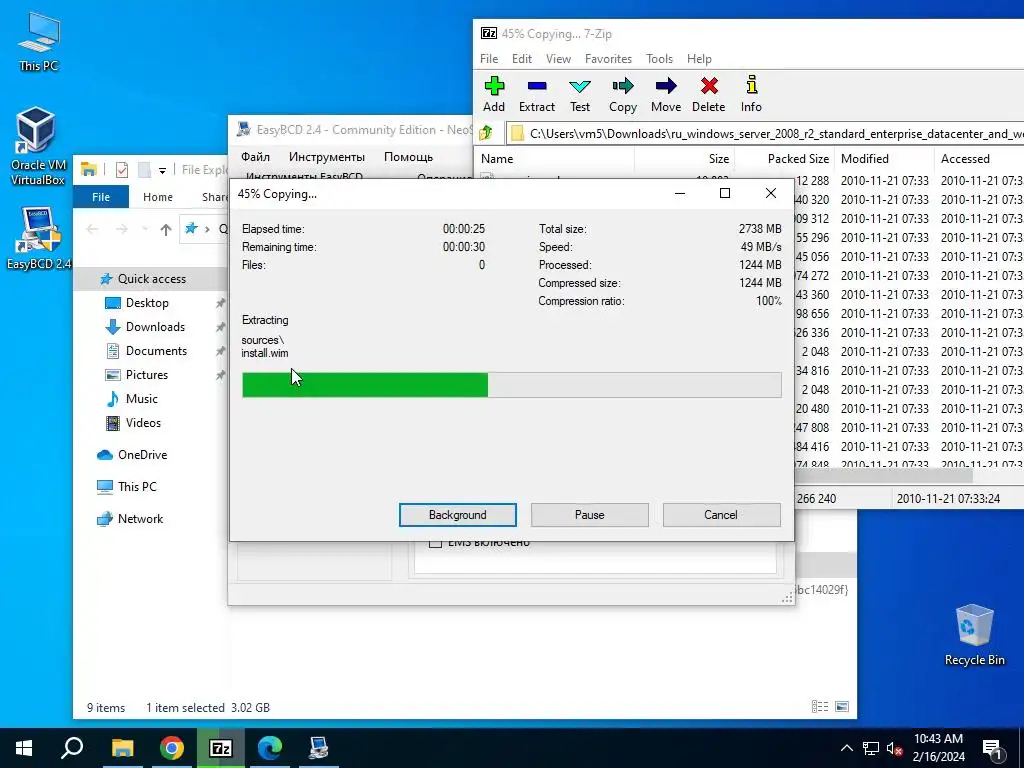Screen dimensions: 1024x768
Task: Open taskbar search magnifier
Action: tap(72, 748)
